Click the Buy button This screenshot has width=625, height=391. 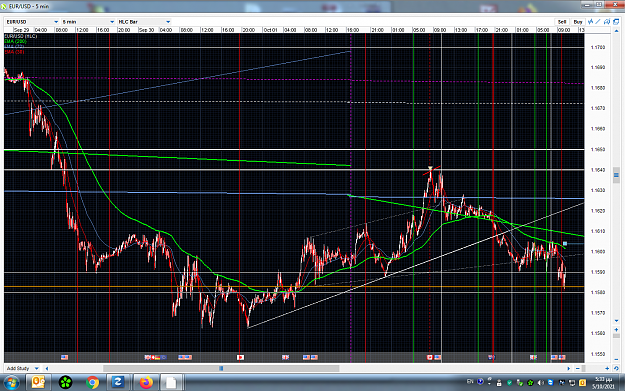click(x=578, y=22)
